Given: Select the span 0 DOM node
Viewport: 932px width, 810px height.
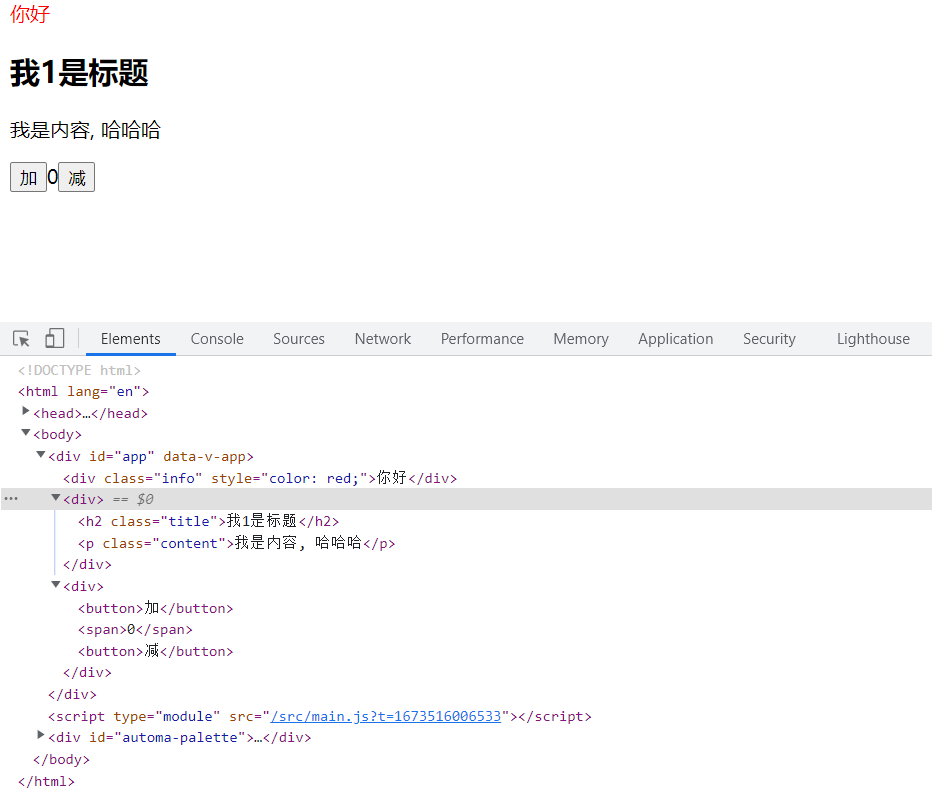Looking at the screenshot, I should [x=135, y=629].
